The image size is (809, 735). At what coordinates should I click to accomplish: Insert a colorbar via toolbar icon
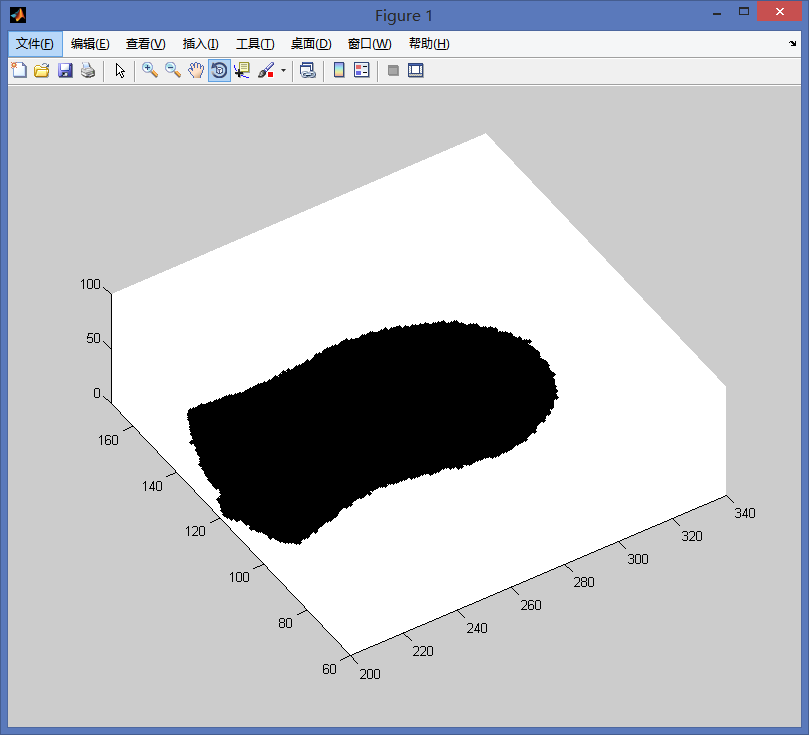pyautogui.click(x=339, y=70)
